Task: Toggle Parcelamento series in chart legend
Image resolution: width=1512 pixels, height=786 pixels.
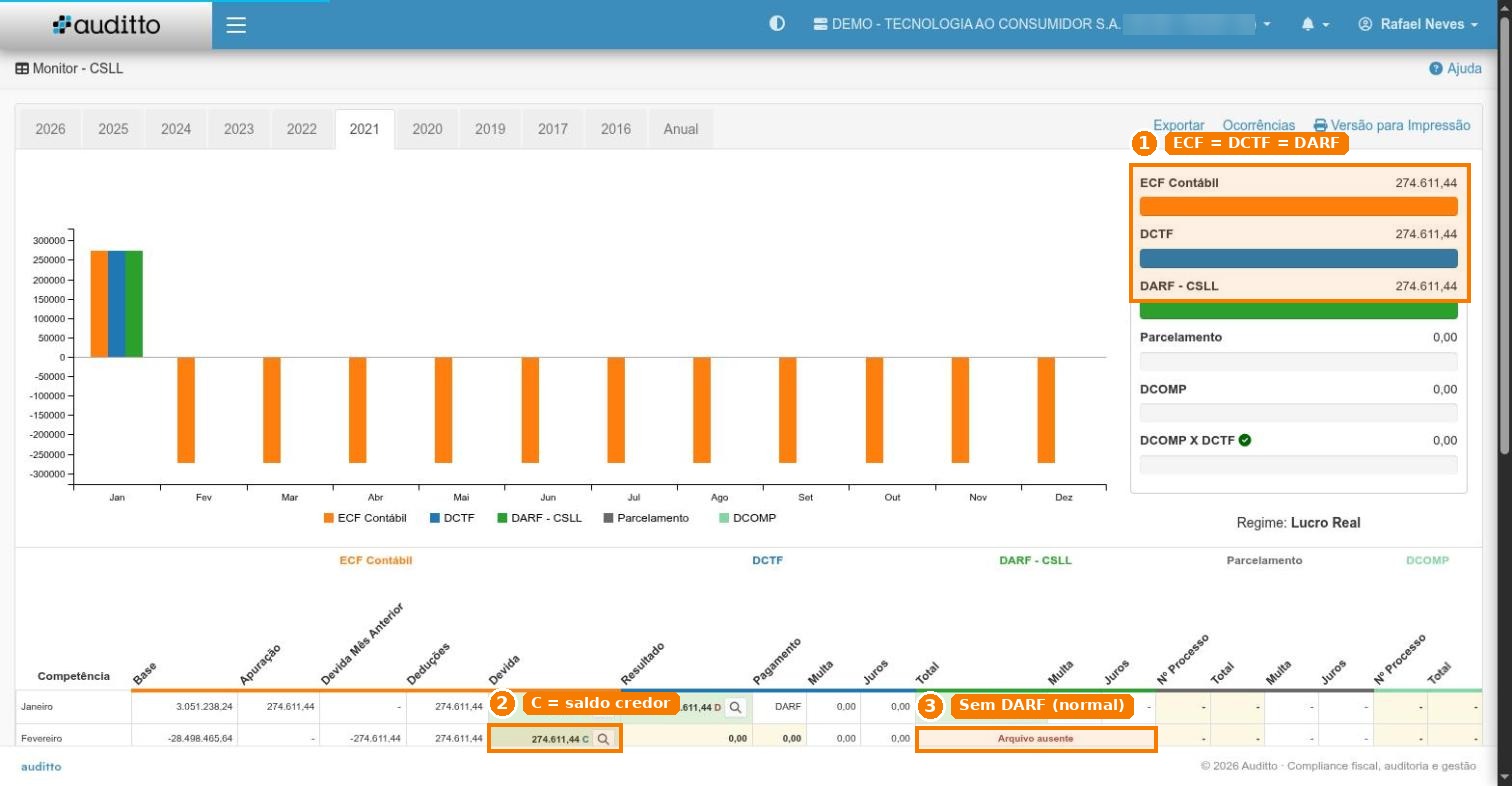Action: 646,518
